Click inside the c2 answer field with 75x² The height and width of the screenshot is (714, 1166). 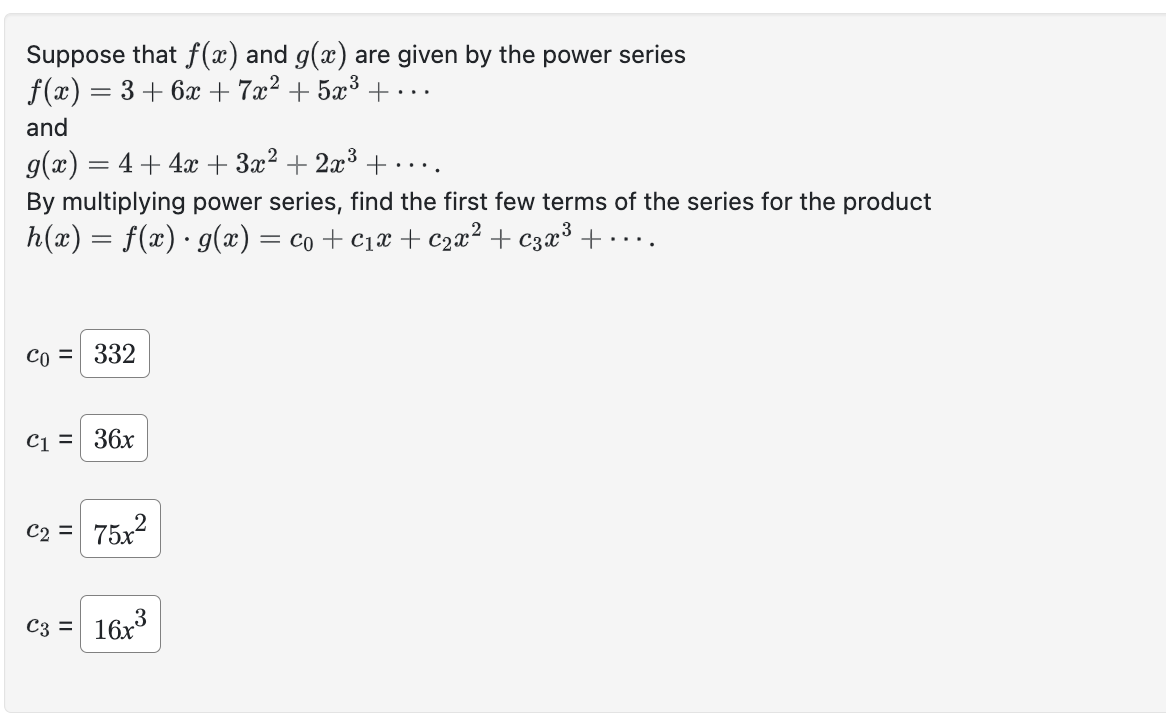[118, 528]
